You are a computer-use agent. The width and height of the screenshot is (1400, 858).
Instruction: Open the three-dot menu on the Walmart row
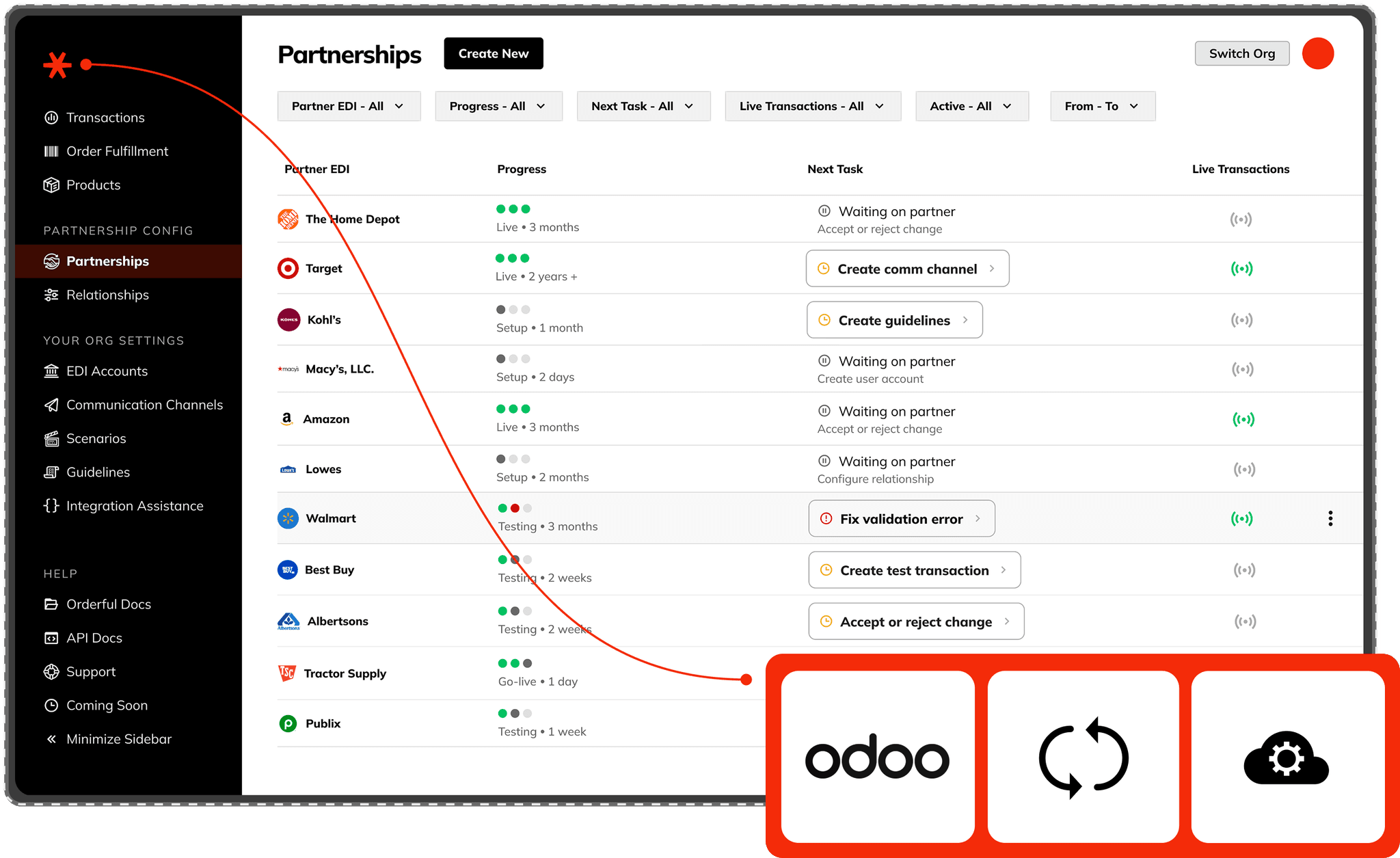click(x=1330, y=518)
